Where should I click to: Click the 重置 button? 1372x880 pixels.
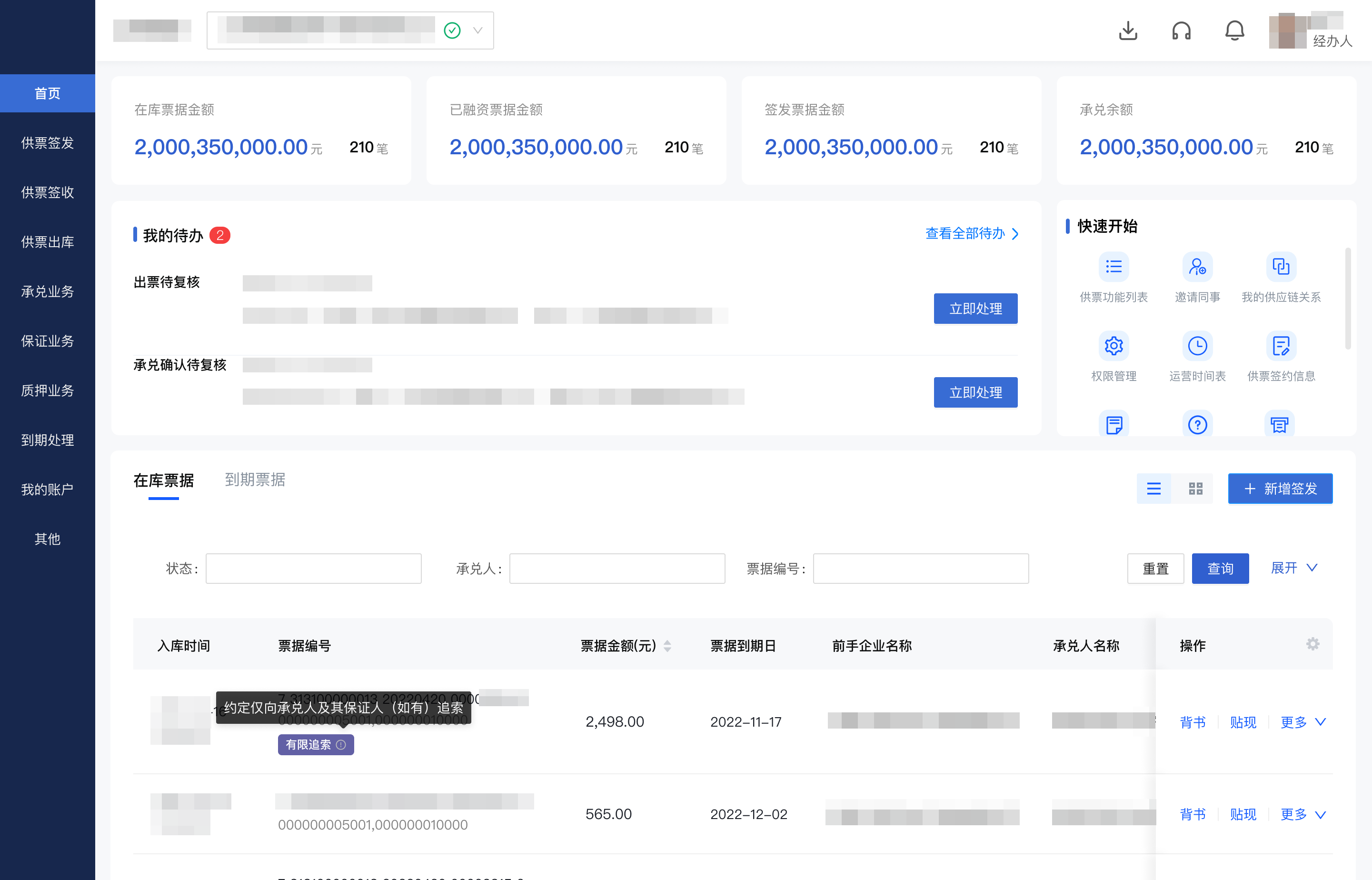tap(1155, 569)
